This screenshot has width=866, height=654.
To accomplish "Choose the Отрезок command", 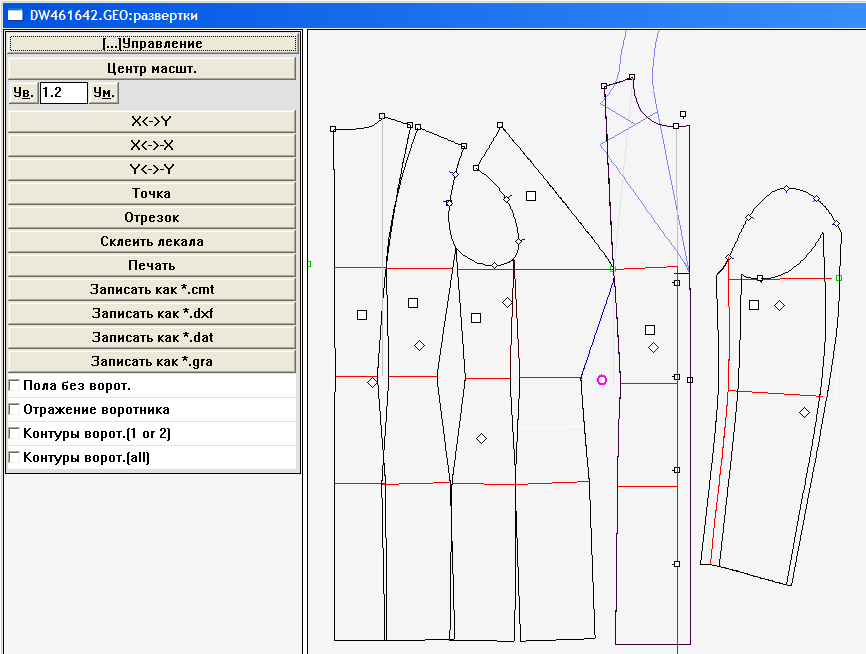I will click(x=152, y=217).
